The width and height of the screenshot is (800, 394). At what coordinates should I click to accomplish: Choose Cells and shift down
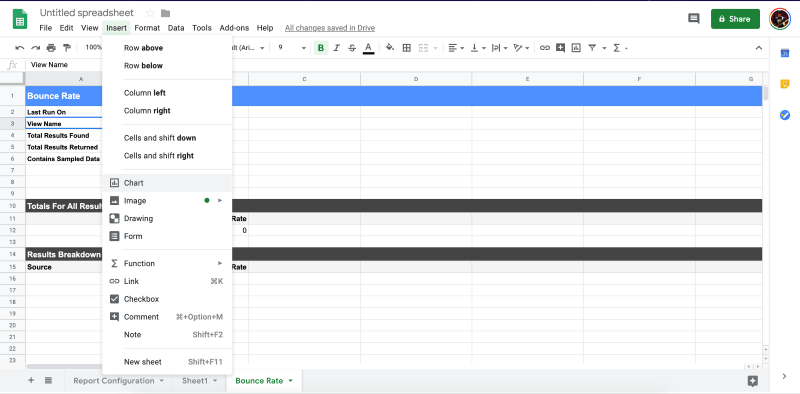point(167,138)
